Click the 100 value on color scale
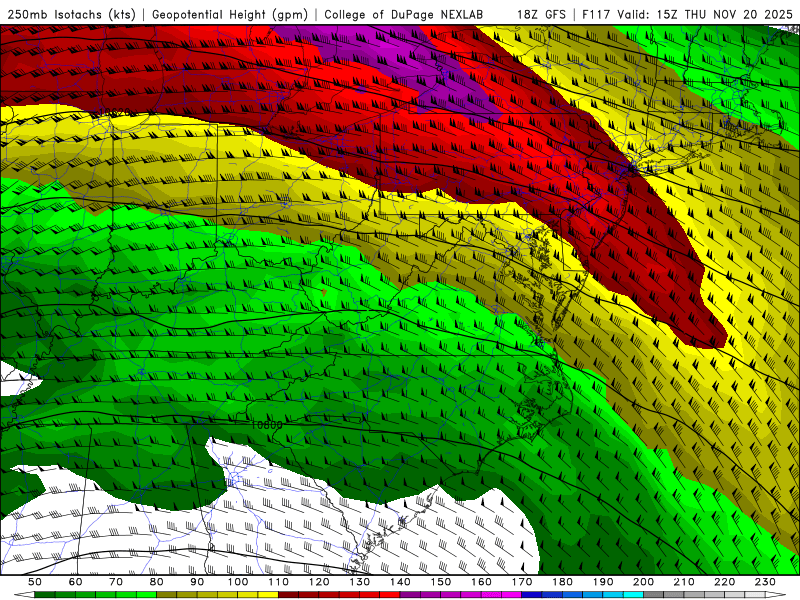Viewport: 800px width, 600px height. point(238,582)
